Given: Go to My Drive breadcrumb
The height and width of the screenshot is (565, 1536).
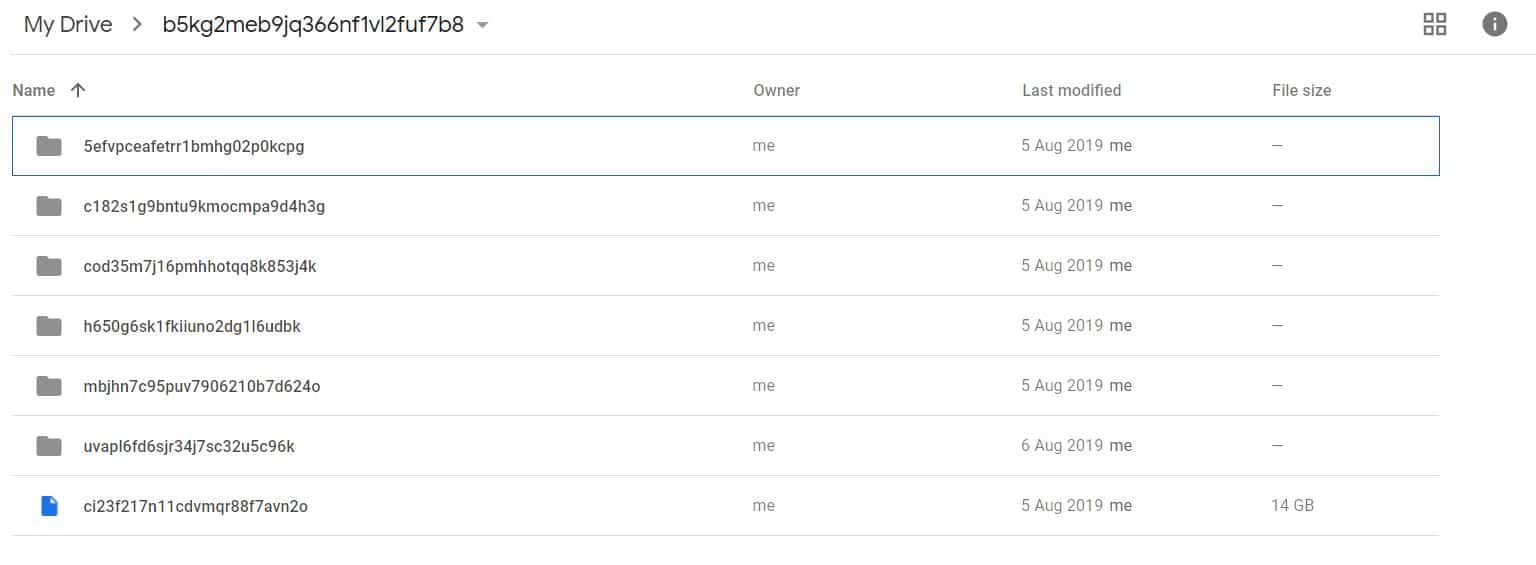Looking at the screenshot, I should (x=68, y=25).
